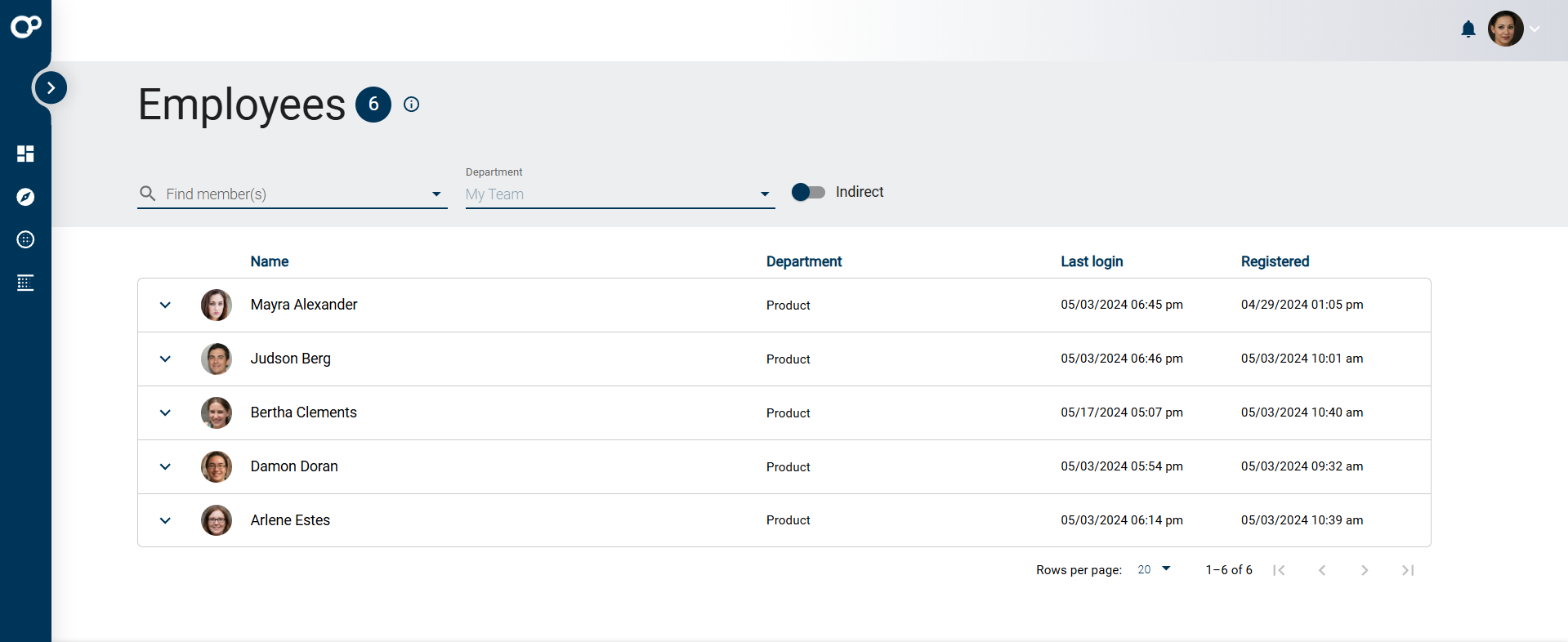Open the list report icon in sidebar
The width and height of the screenshot is (1568, 642).
point(25,283)
